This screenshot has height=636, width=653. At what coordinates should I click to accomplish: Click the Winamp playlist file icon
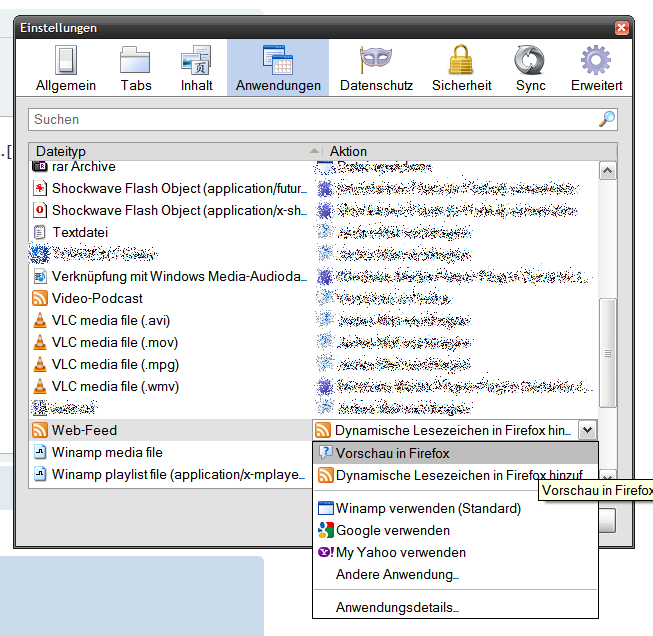[x=40, y=474]
